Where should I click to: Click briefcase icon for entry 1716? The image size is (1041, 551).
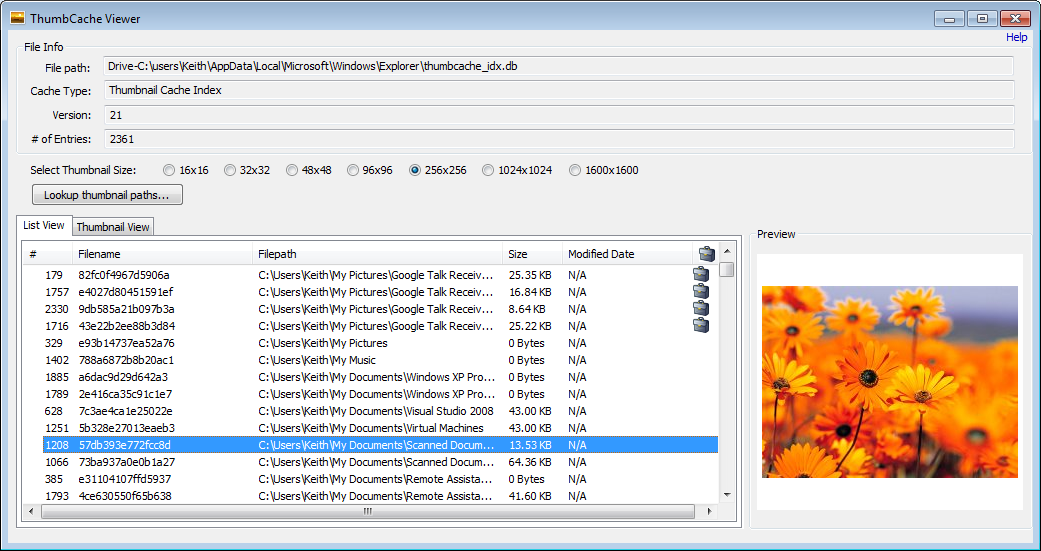(x=701, y=326)
